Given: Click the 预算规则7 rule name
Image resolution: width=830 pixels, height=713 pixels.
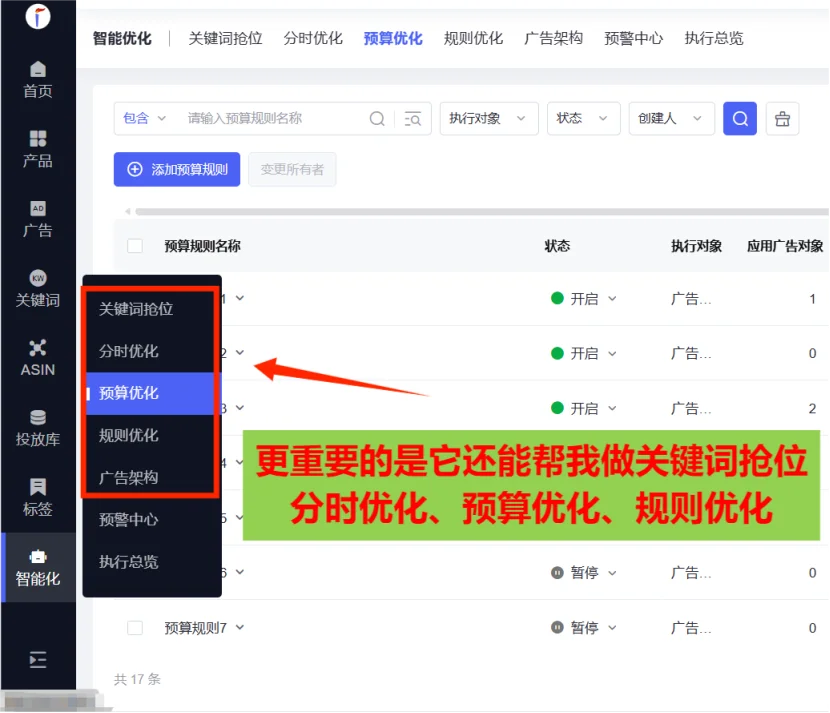Looking at the screenshot, I should coord(195,628).
